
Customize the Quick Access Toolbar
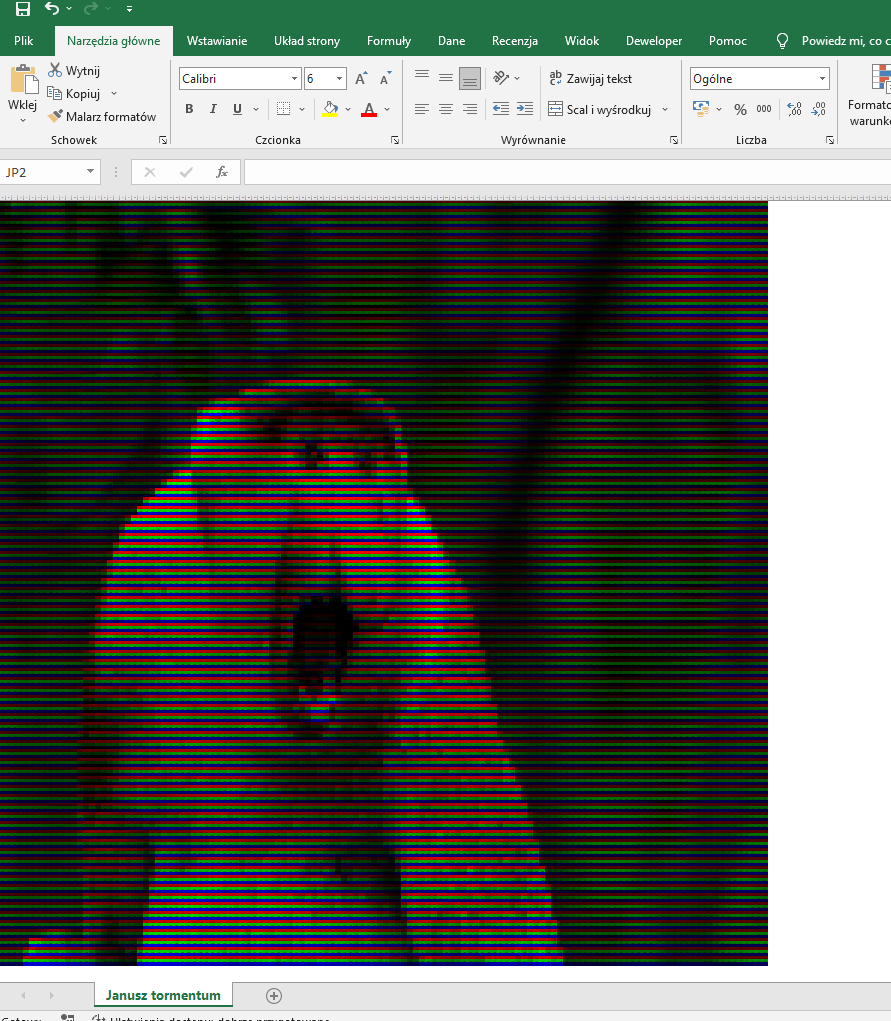[x=130, y=9]
